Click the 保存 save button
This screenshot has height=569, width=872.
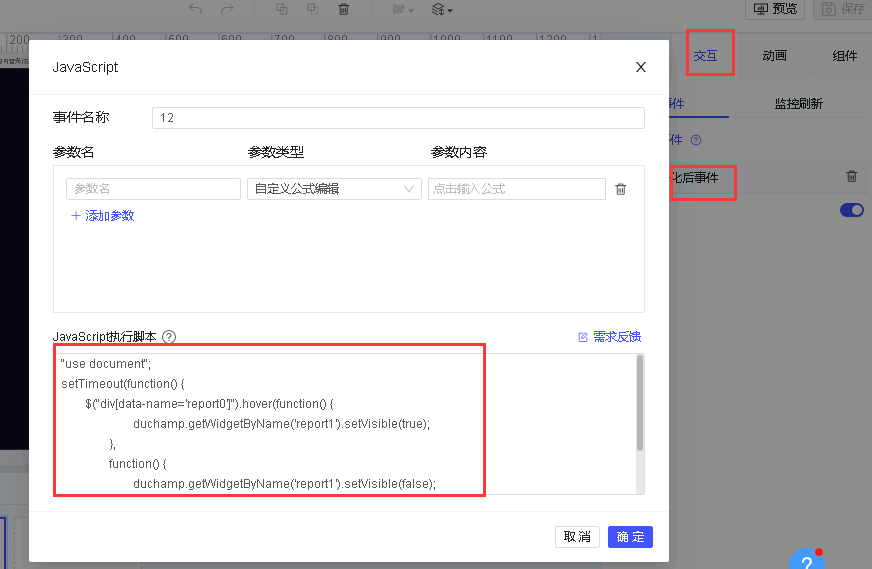843,9
